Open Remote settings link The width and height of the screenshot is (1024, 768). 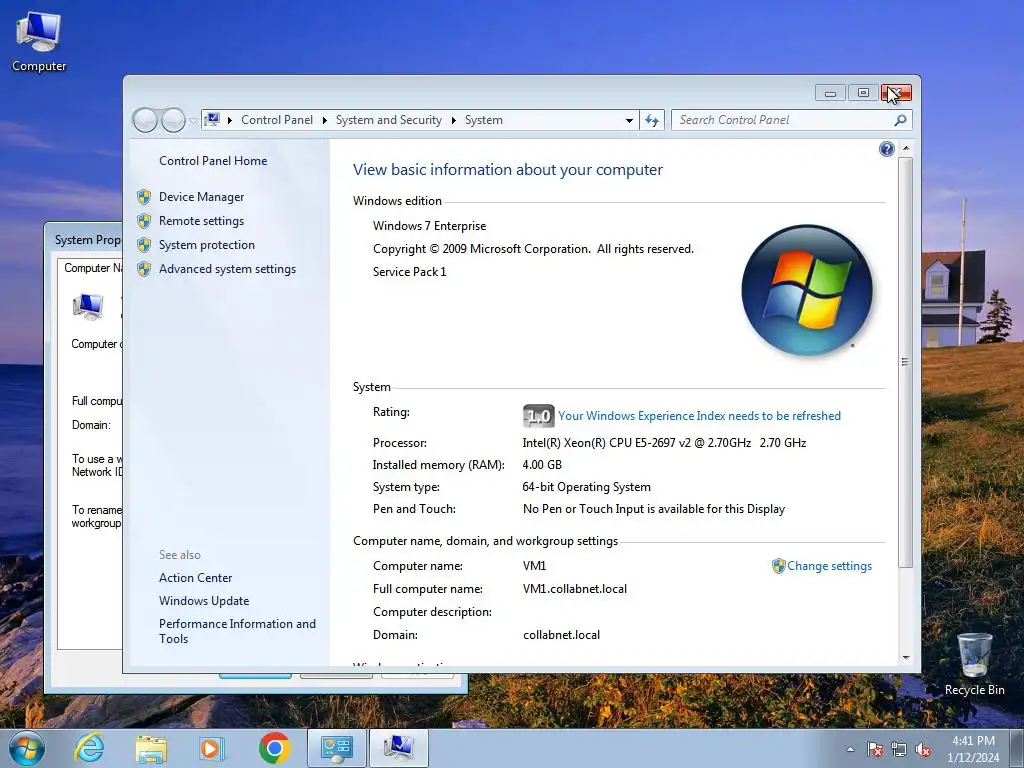tap(201, 221)
